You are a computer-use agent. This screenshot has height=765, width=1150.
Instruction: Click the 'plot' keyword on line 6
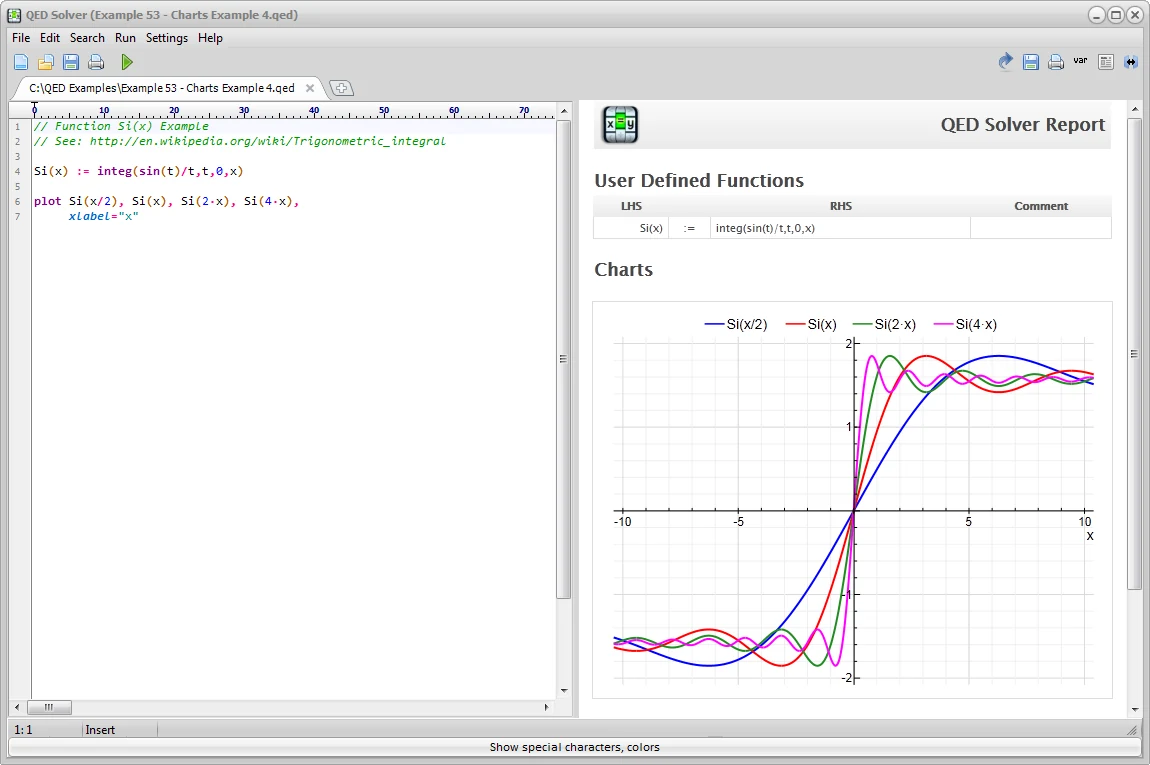(48, 201)
